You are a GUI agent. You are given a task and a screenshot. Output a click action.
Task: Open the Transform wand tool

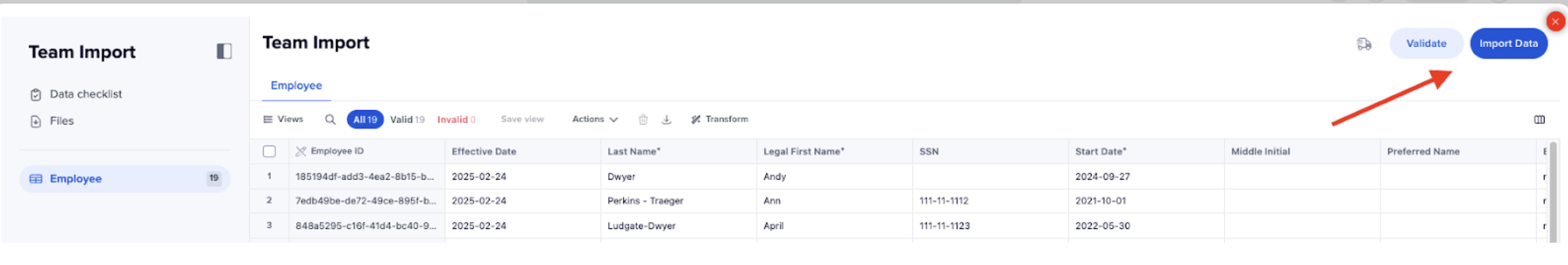point(719,120)
